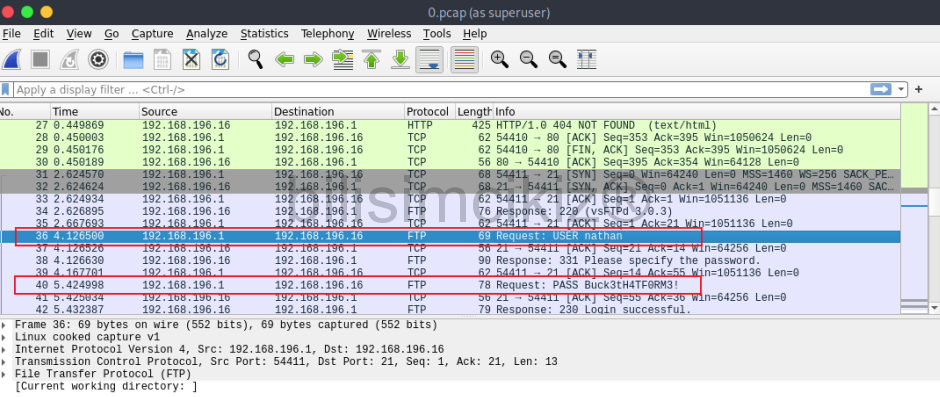Open a capture file with the folder icon
The image size is (940, 397).
pyautogui.click(x=134, y=59)
